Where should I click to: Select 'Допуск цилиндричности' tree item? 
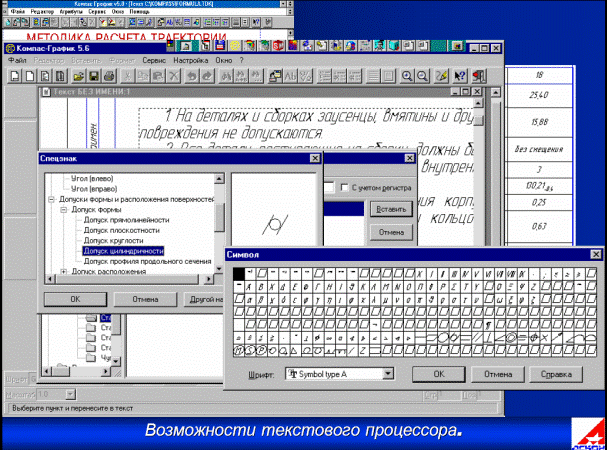click(x=123, y=251)
